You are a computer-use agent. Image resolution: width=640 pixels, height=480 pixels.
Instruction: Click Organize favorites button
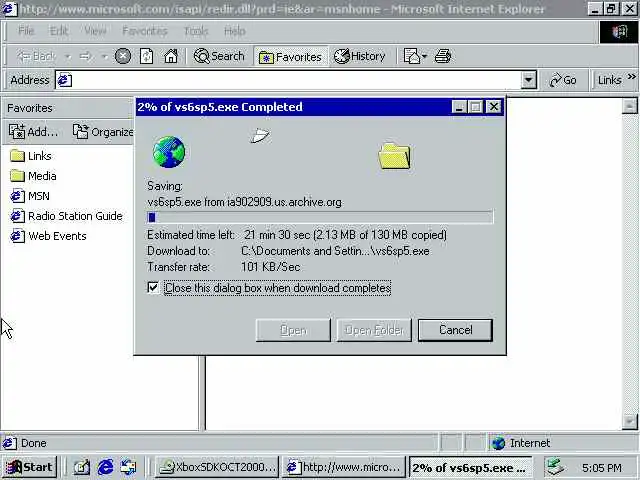pyautogui.click(x=103, y=131)
